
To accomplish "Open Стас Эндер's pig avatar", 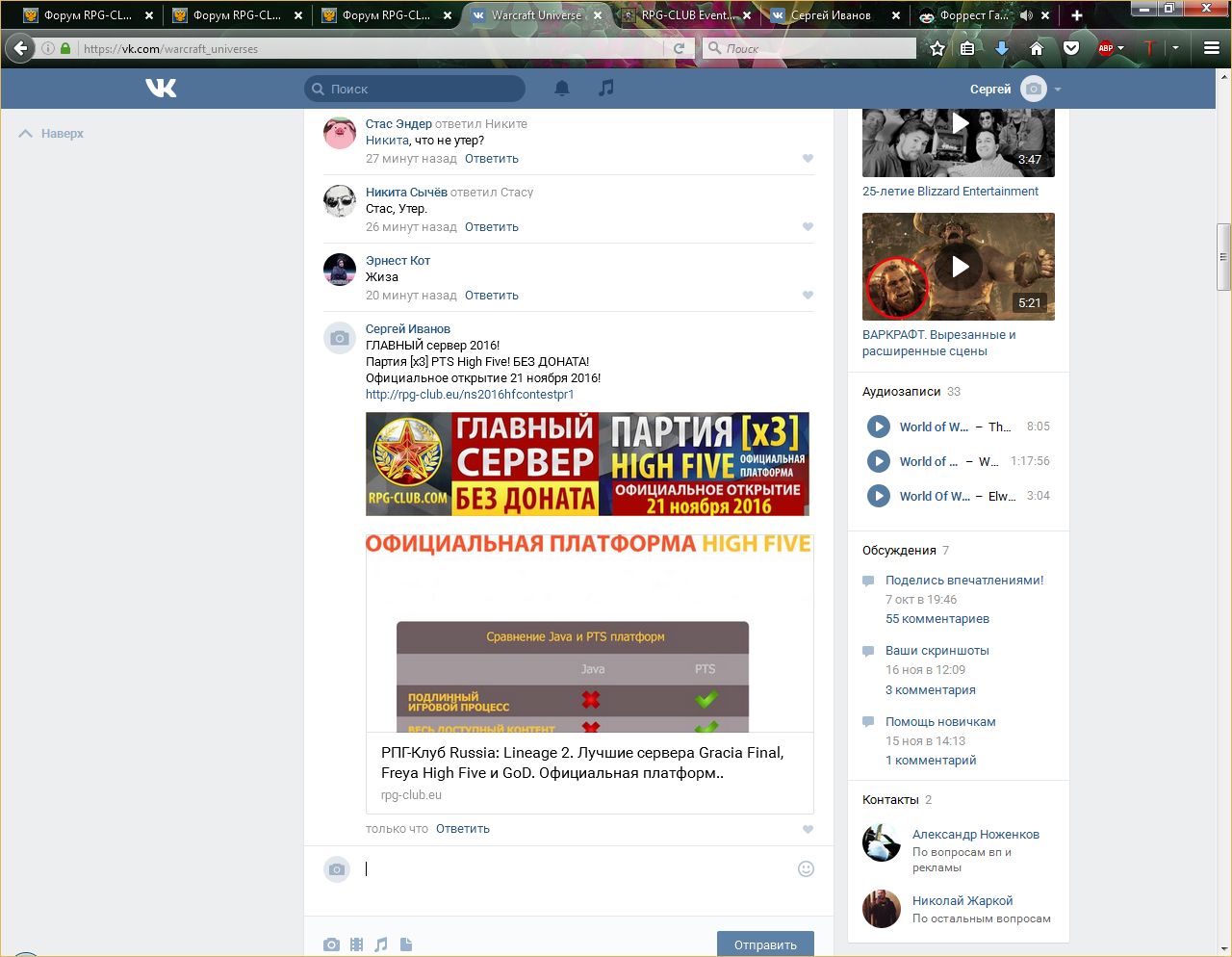I will coord(340,133).
